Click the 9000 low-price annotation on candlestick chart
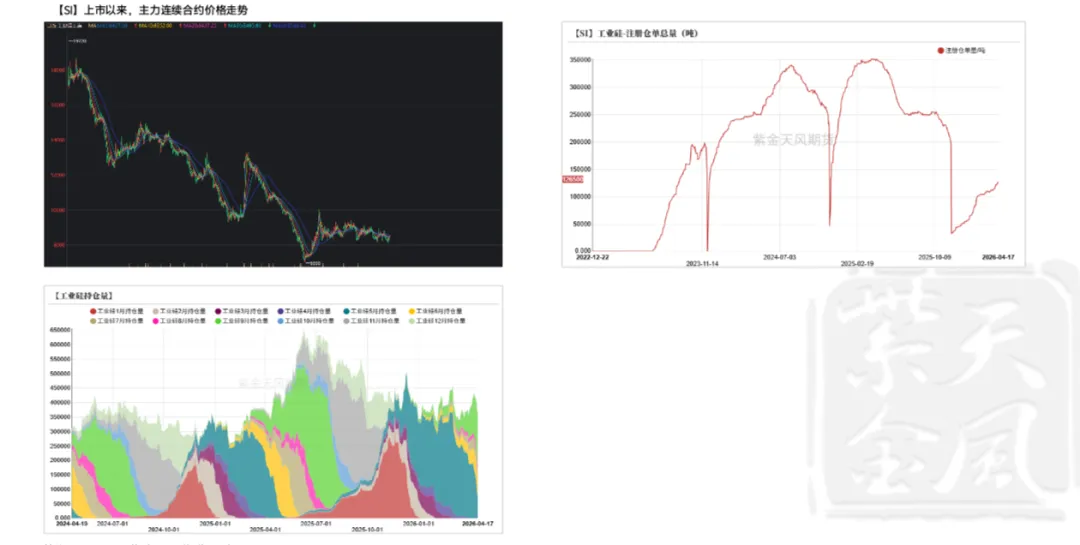Viewport: 1080px width, 545px height. (x=313, y=263)
